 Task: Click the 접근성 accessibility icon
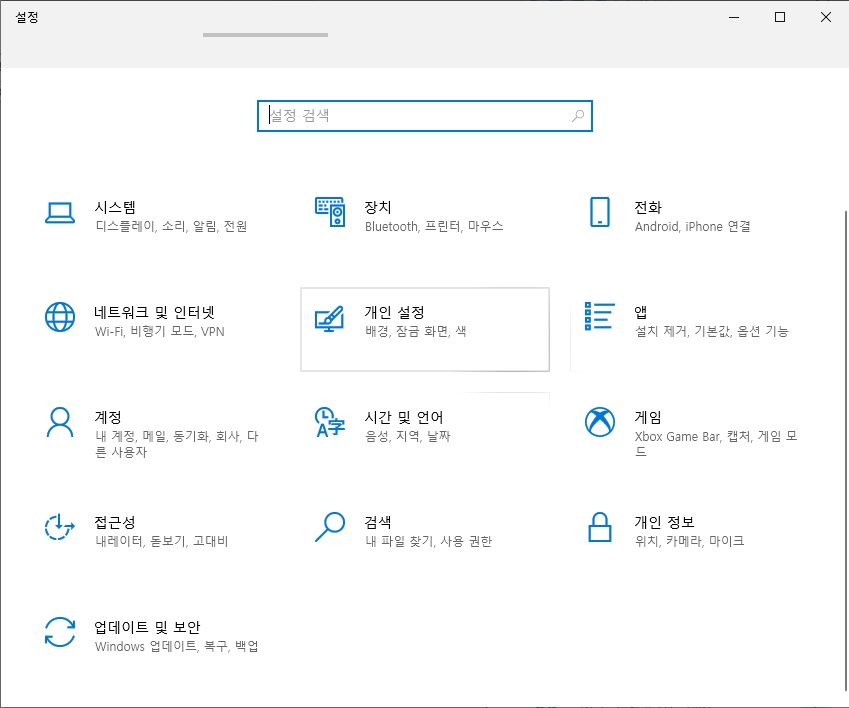(x=60, y=528)
